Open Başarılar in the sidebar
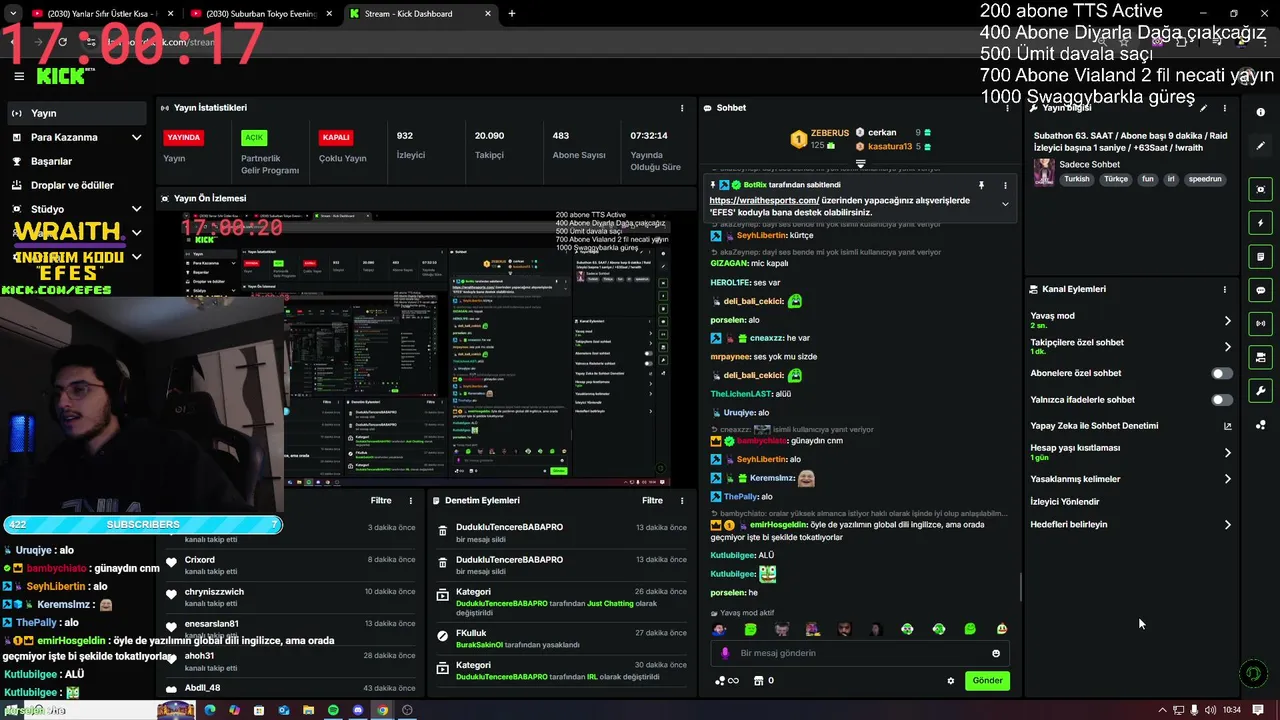The height and width of the screenshot is (720, 1280). [76, 161]
